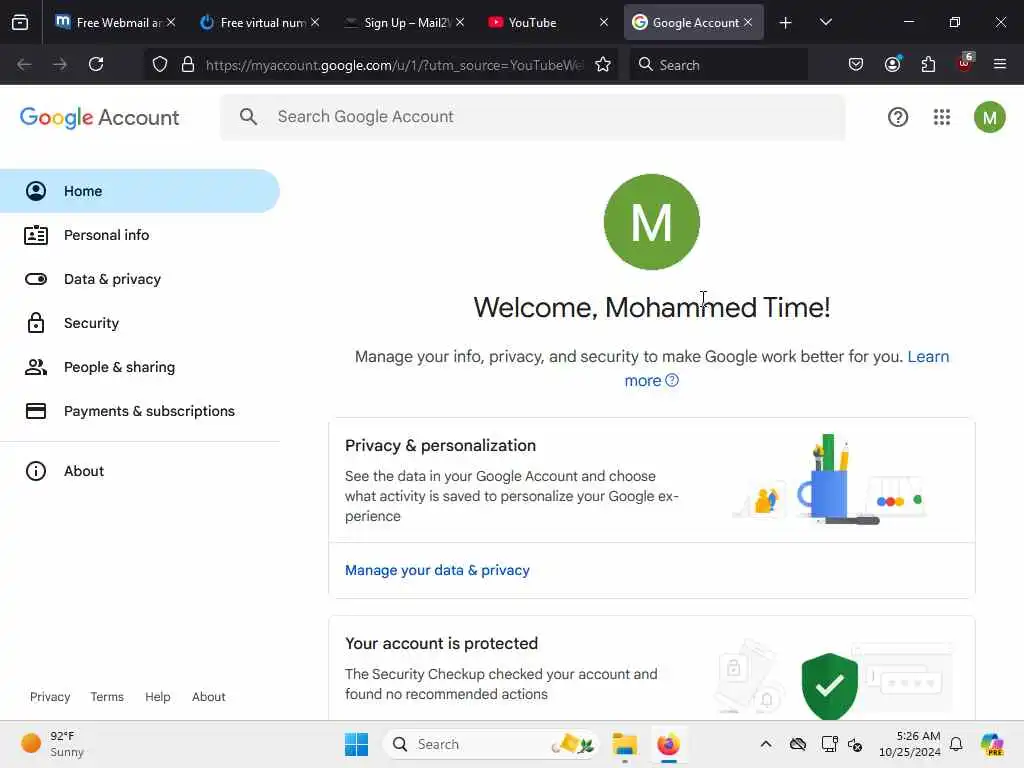Screen dimensions: 1024x768
Task: Click the large M profile picture
Action: coord(652,222)
